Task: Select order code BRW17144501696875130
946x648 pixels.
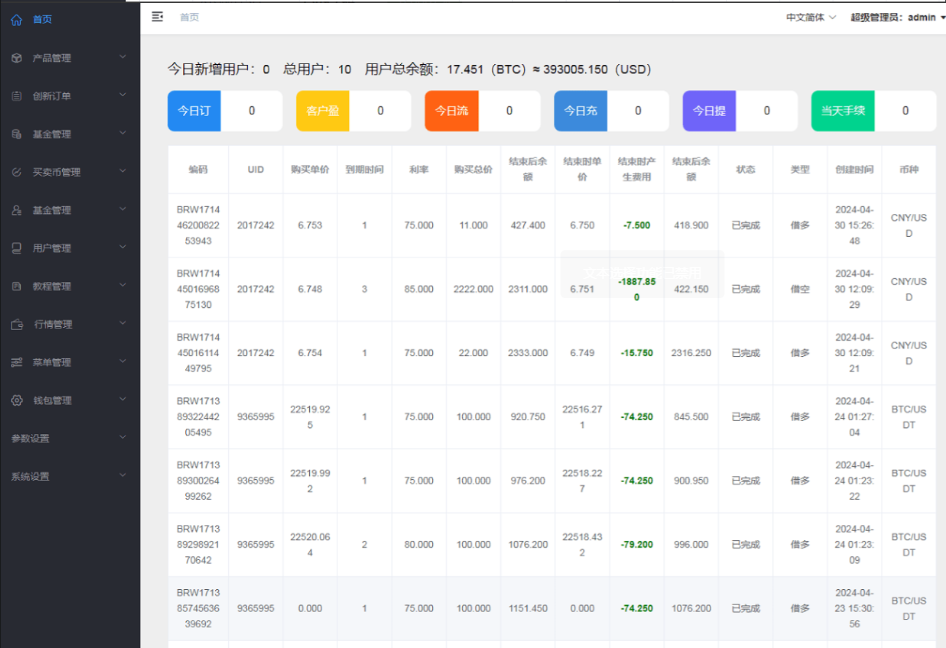Action: click(x=198, y=289)
